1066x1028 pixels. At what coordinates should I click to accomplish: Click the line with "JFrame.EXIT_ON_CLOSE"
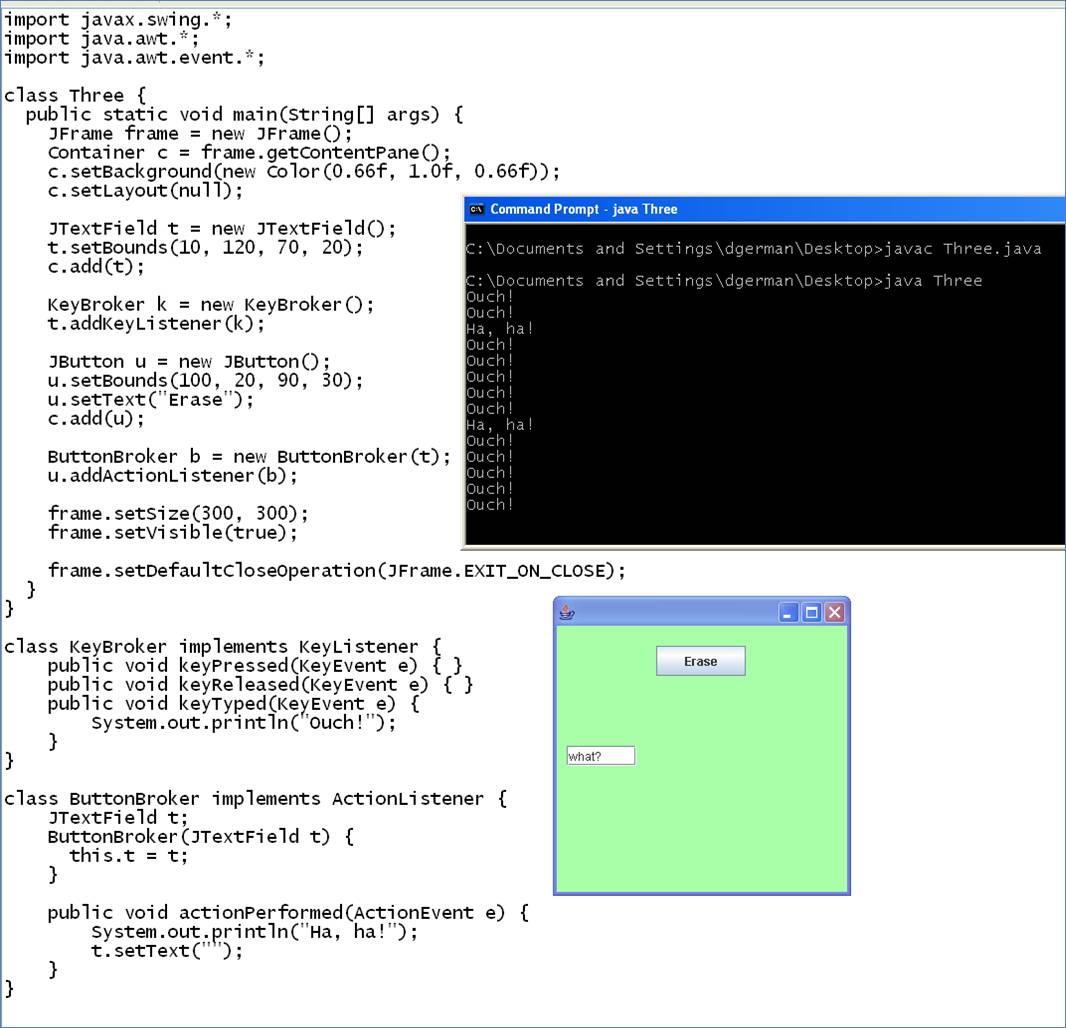(x=337, y=570)
